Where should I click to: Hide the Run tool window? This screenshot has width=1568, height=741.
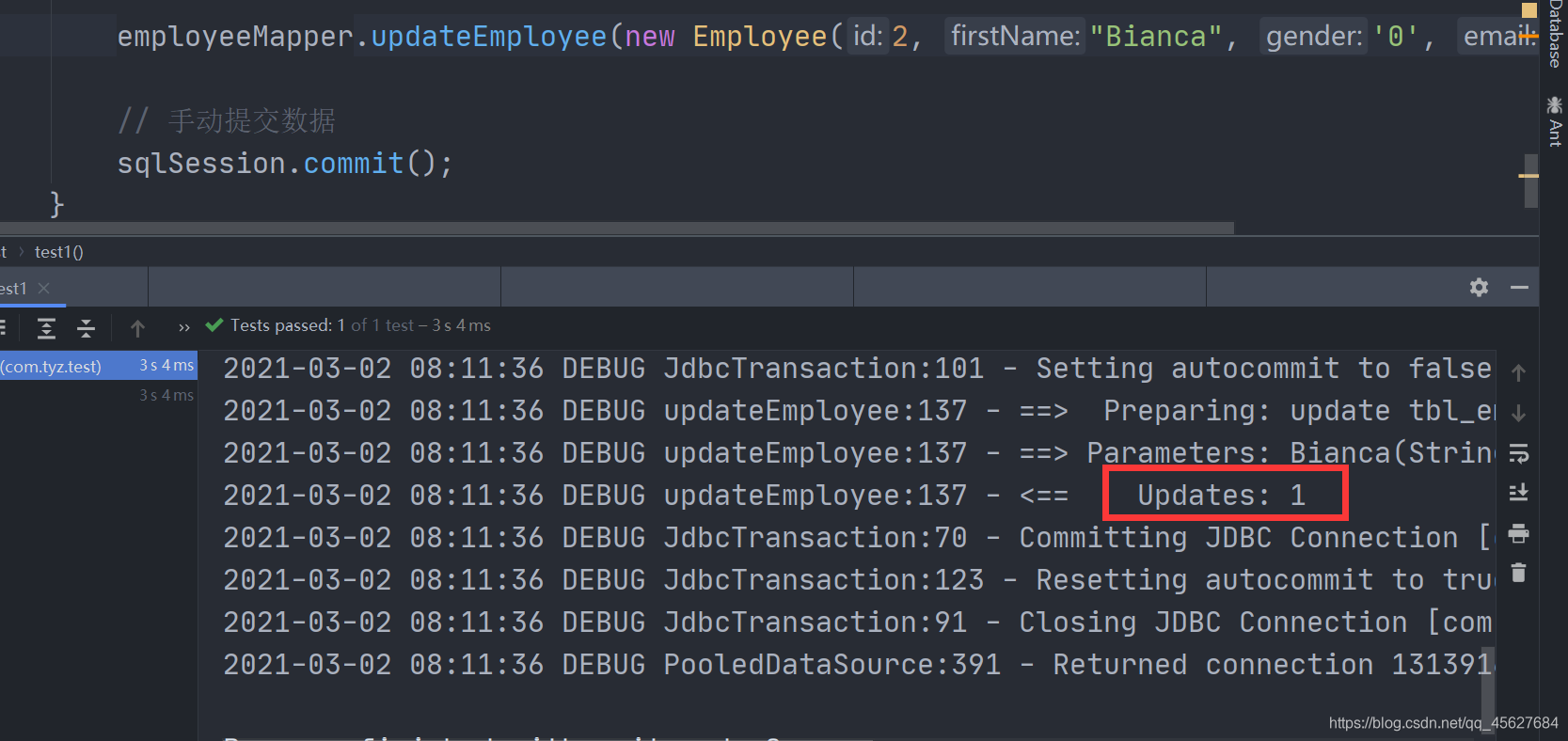[x=1519, y=288]
